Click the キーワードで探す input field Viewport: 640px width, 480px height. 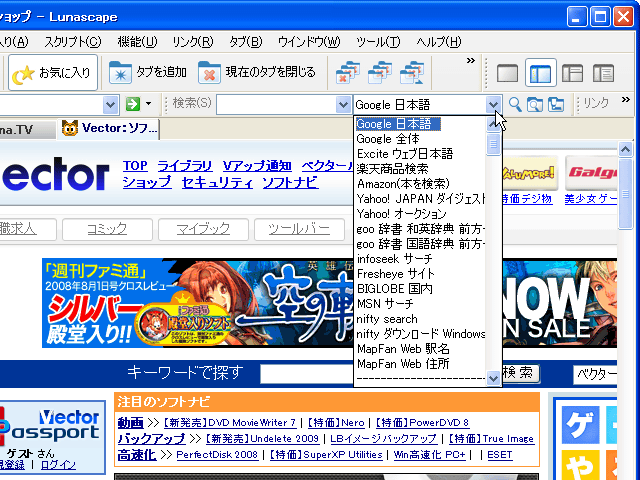click(x=307, y=374)
